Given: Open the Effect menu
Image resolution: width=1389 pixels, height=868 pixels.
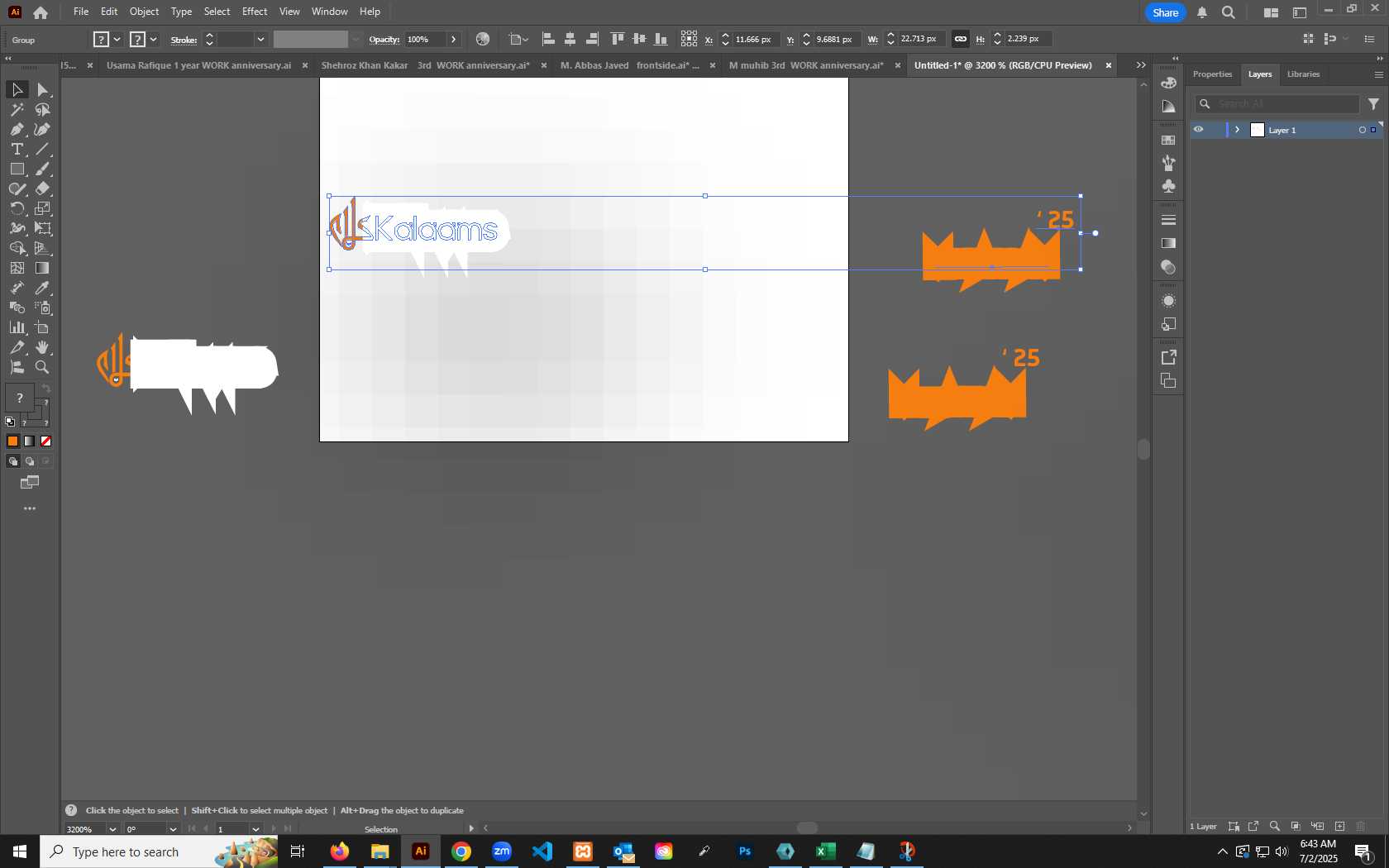Looking at the screenshot, I should (x=255, y=12).
